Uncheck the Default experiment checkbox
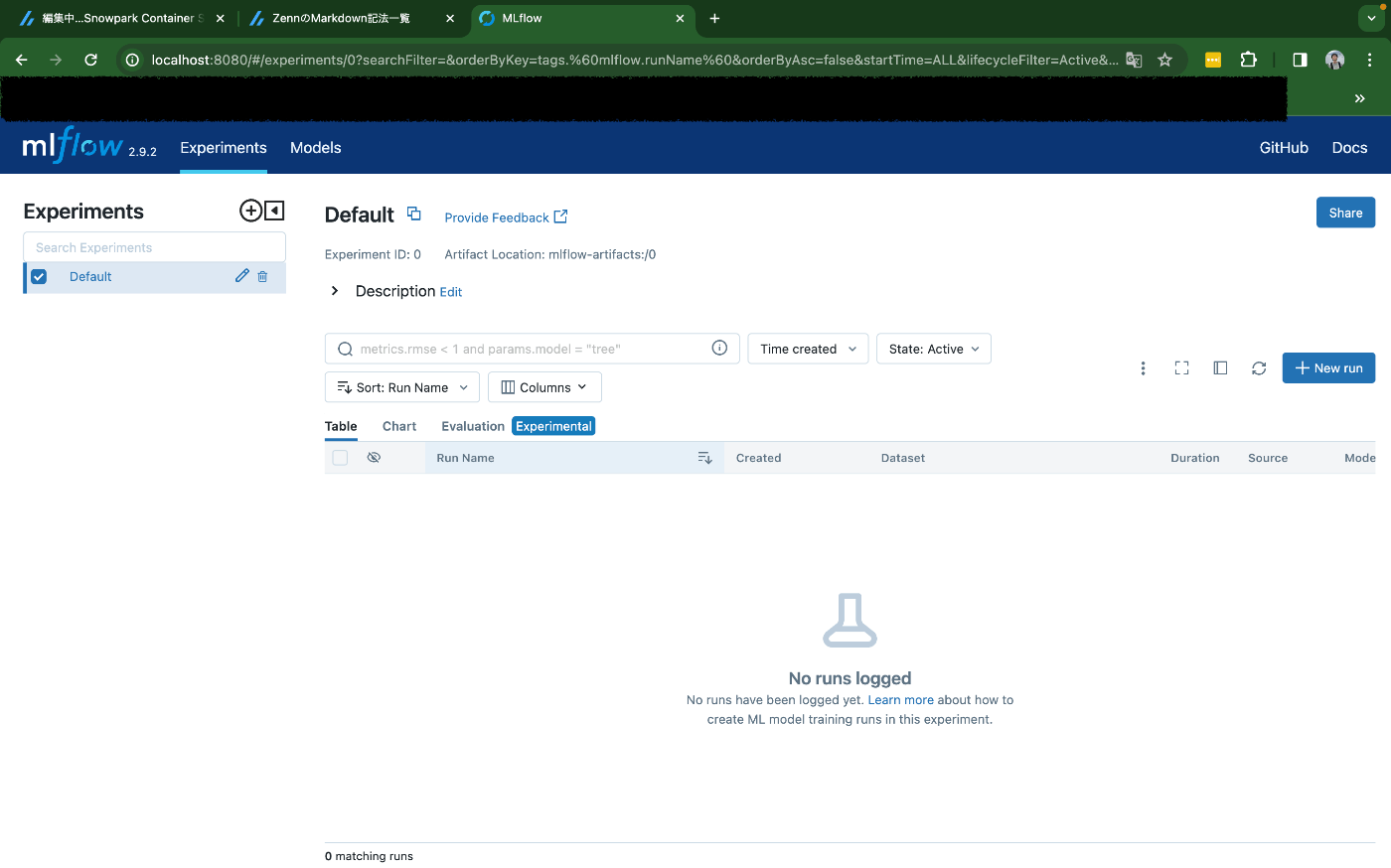This screenshot has height=868, width=1391. pyautogui.click(x=39, y=277)
